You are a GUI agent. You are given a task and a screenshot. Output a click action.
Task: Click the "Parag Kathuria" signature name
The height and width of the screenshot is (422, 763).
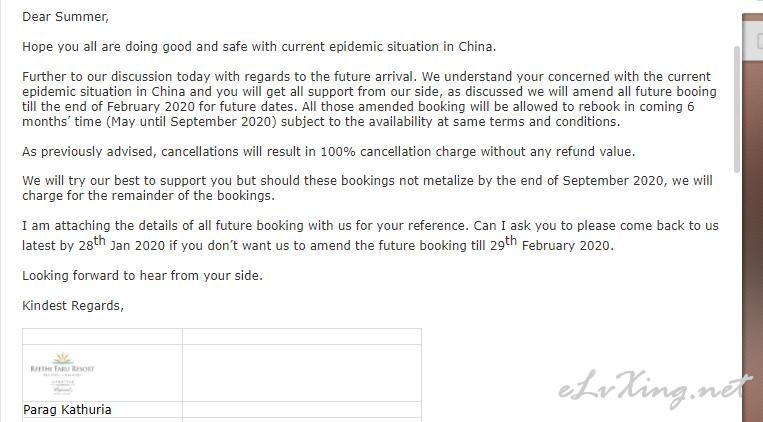tap(67, 410)
